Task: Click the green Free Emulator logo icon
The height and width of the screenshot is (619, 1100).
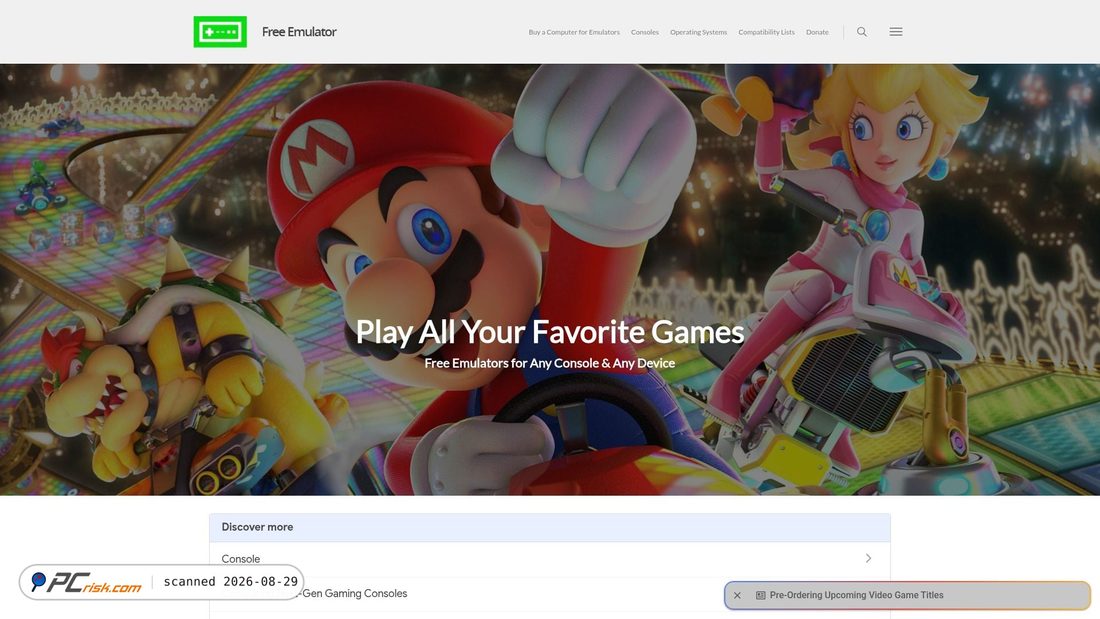Action: 220,32
